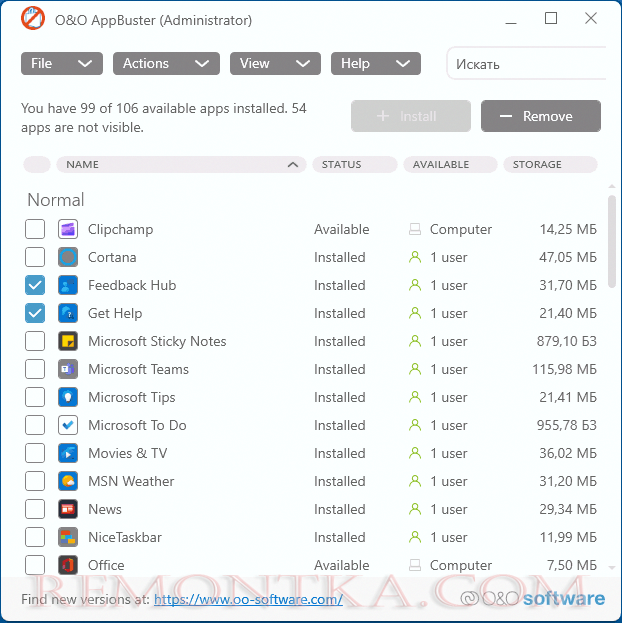Sort by the AVAILABLE column header
Screen dimensions: 622x623
pos(450,164)
